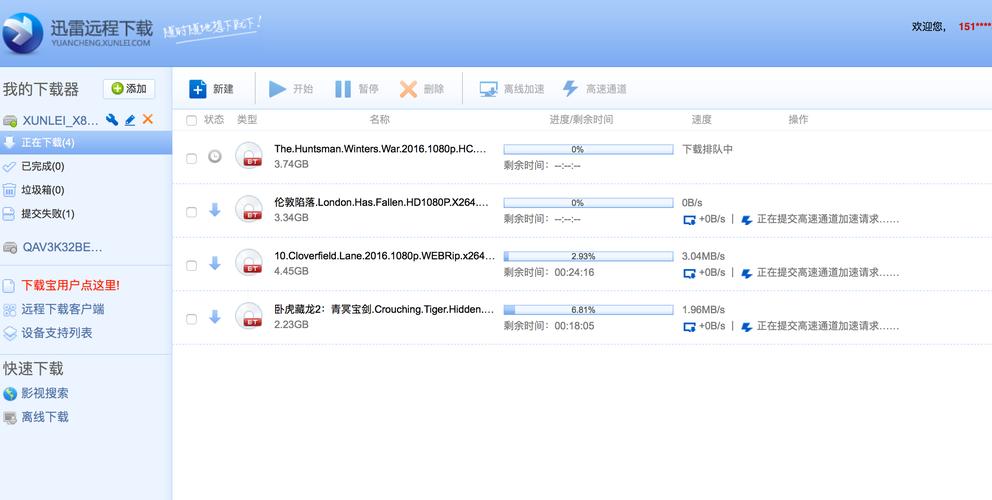The width and height of the screenshot is (992, 500).
Task: Click queued clock status icon of Huntsman
Action: click(215, 156)
